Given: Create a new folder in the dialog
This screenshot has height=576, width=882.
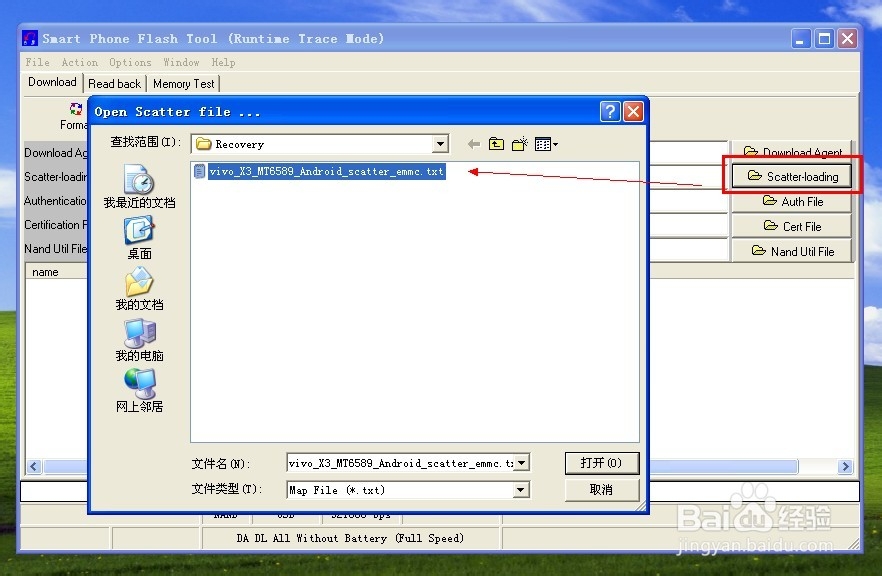Looking at the screenshot, I should pos(520,145).
